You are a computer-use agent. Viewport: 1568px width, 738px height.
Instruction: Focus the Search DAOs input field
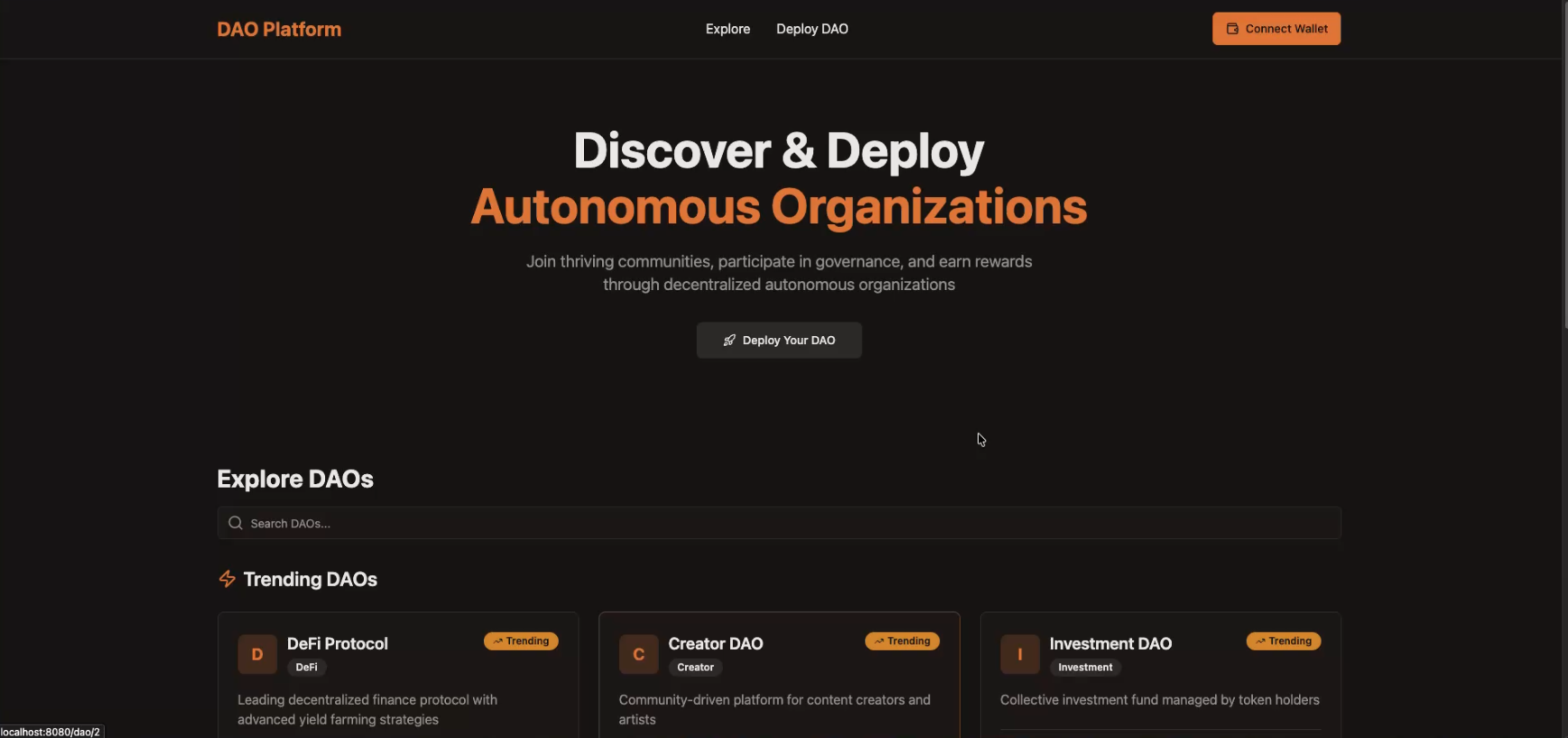pos(778,523)
